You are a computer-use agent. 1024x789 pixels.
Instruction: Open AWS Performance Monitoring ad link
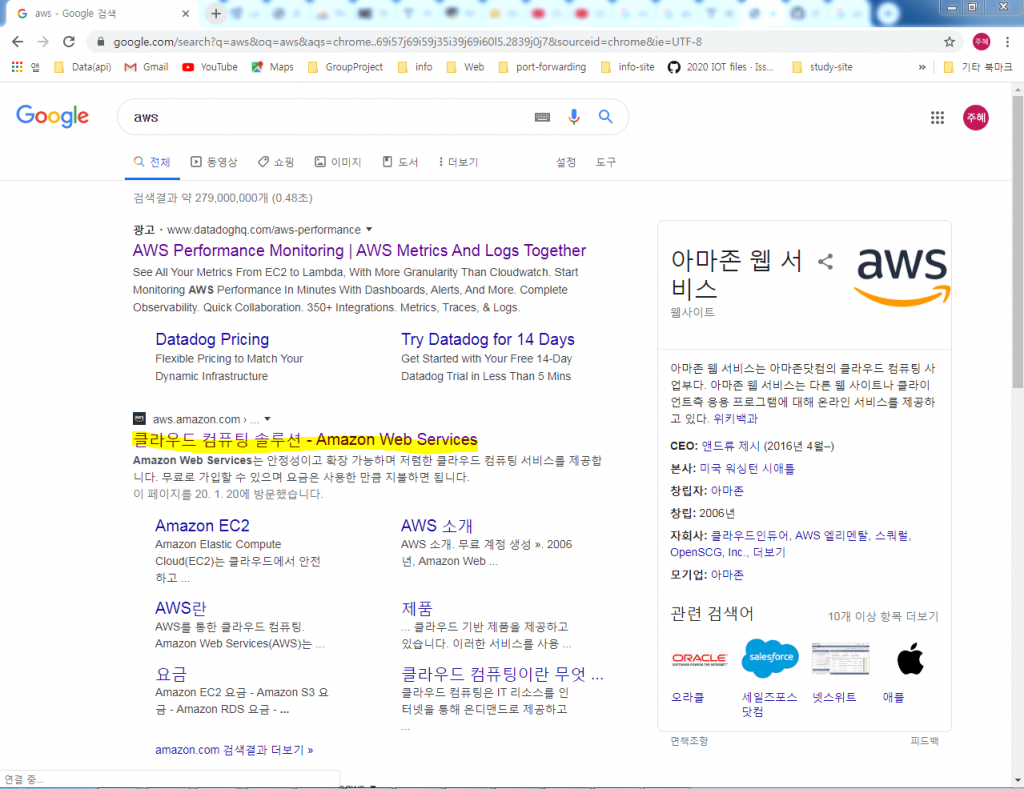click(359, 250)
